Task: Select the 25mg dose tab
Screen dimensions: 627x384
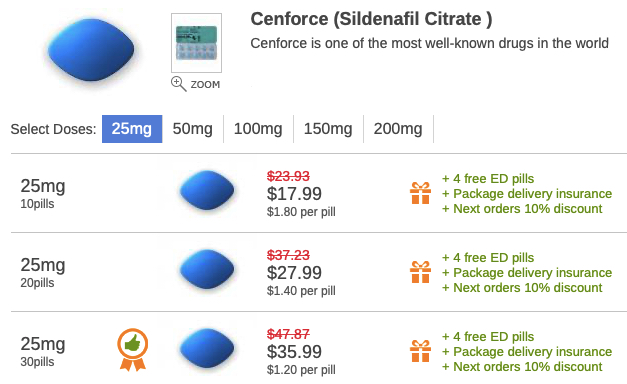Action: click(132, 129)
